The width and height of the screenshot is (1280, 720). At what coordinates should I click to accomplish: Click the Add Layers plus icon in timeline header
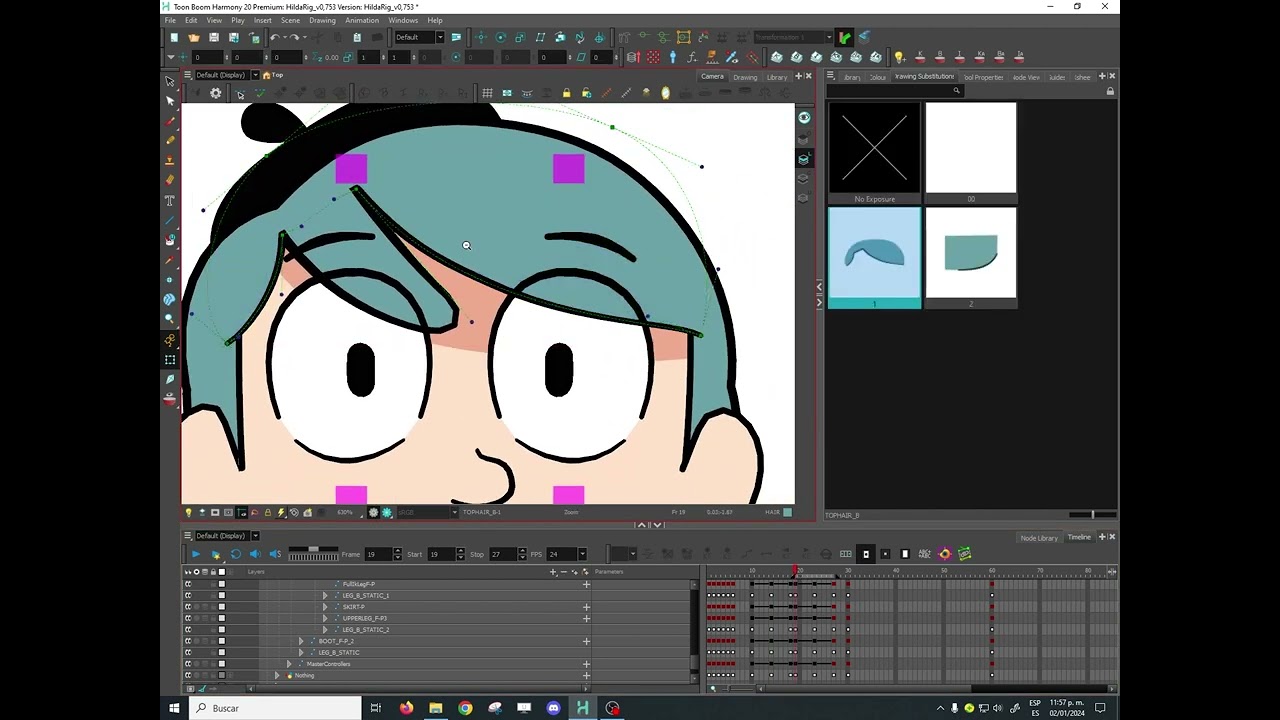coord(553,572)
